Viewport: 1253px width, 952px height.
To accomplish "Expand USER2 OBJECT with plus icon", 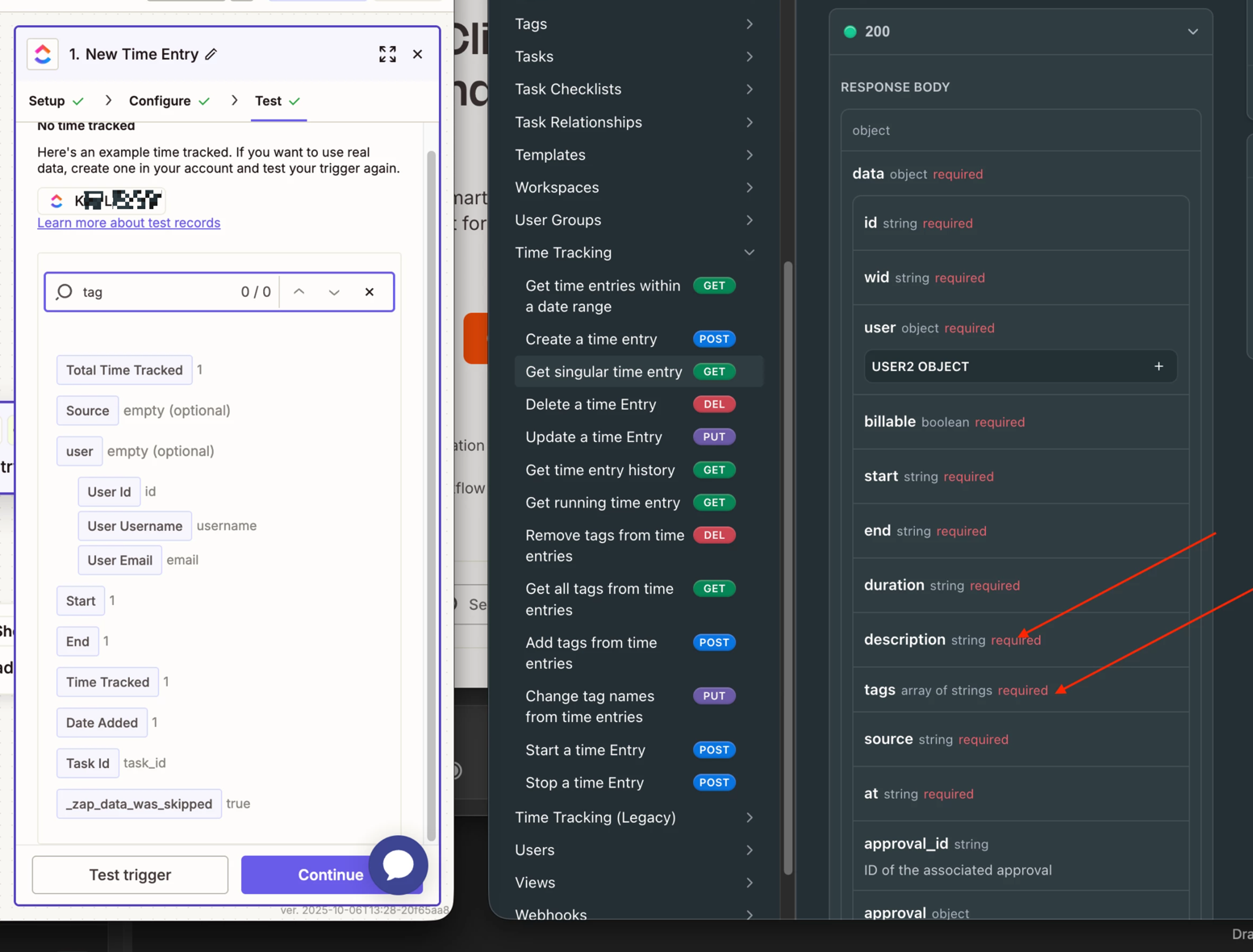I will click(1159, 366).
